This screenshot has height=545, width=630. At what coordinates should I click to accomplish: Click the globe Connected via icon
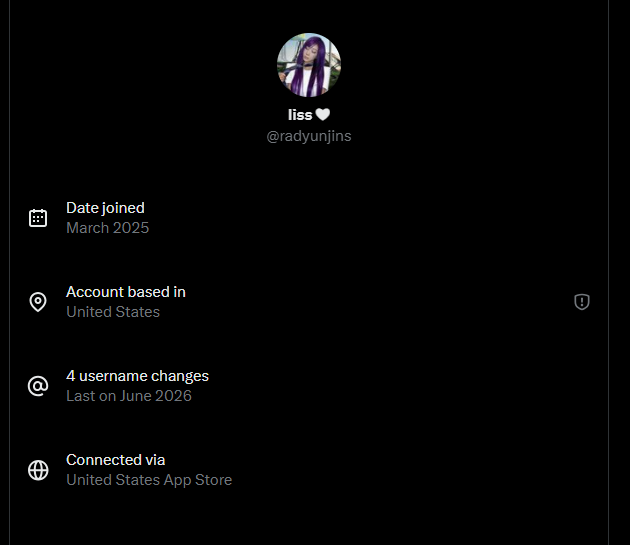tap(38, 470)
